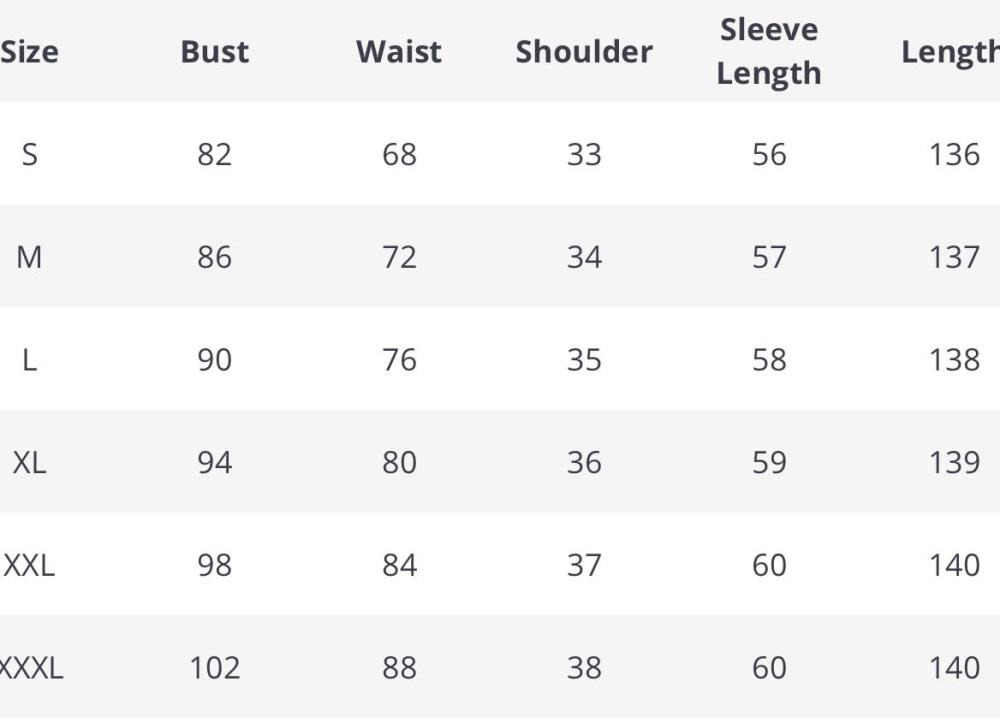Click shoulder value 35 for size L
This screenshot has width=1000, height=723.
click(x=584, y=360)
